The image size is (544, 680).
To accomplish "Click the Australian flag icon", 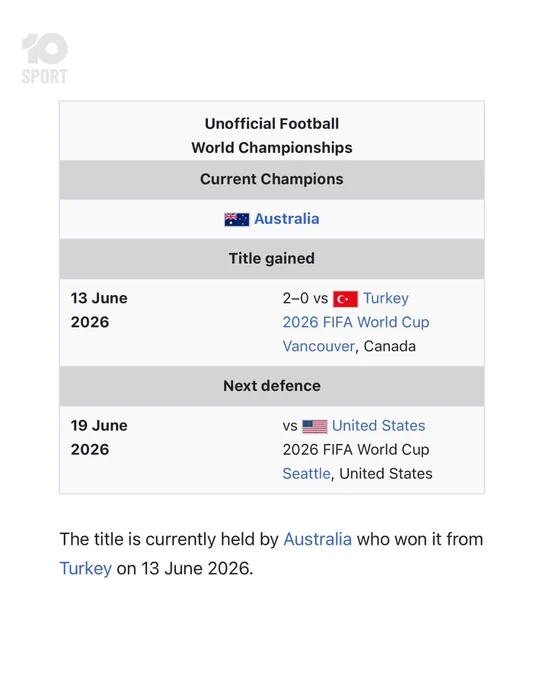I will pos(236,219).
